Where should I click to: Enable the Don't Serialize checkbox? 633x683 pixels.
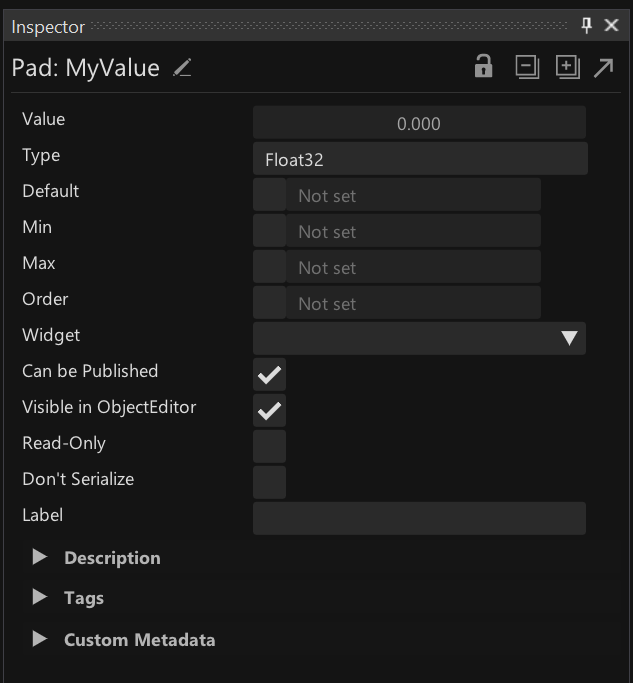269,482
